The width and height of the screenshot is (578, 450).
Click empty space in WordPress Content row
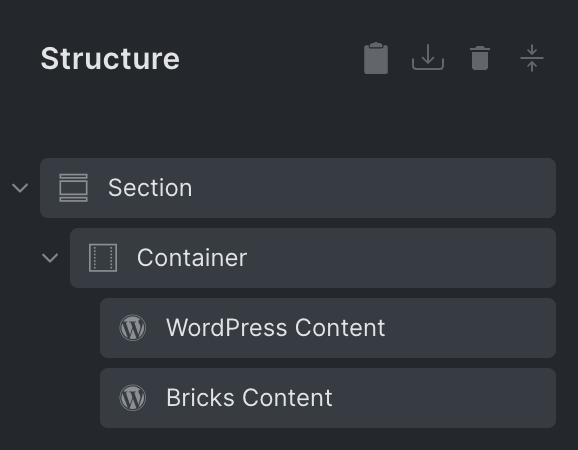[x=468, y=328]
